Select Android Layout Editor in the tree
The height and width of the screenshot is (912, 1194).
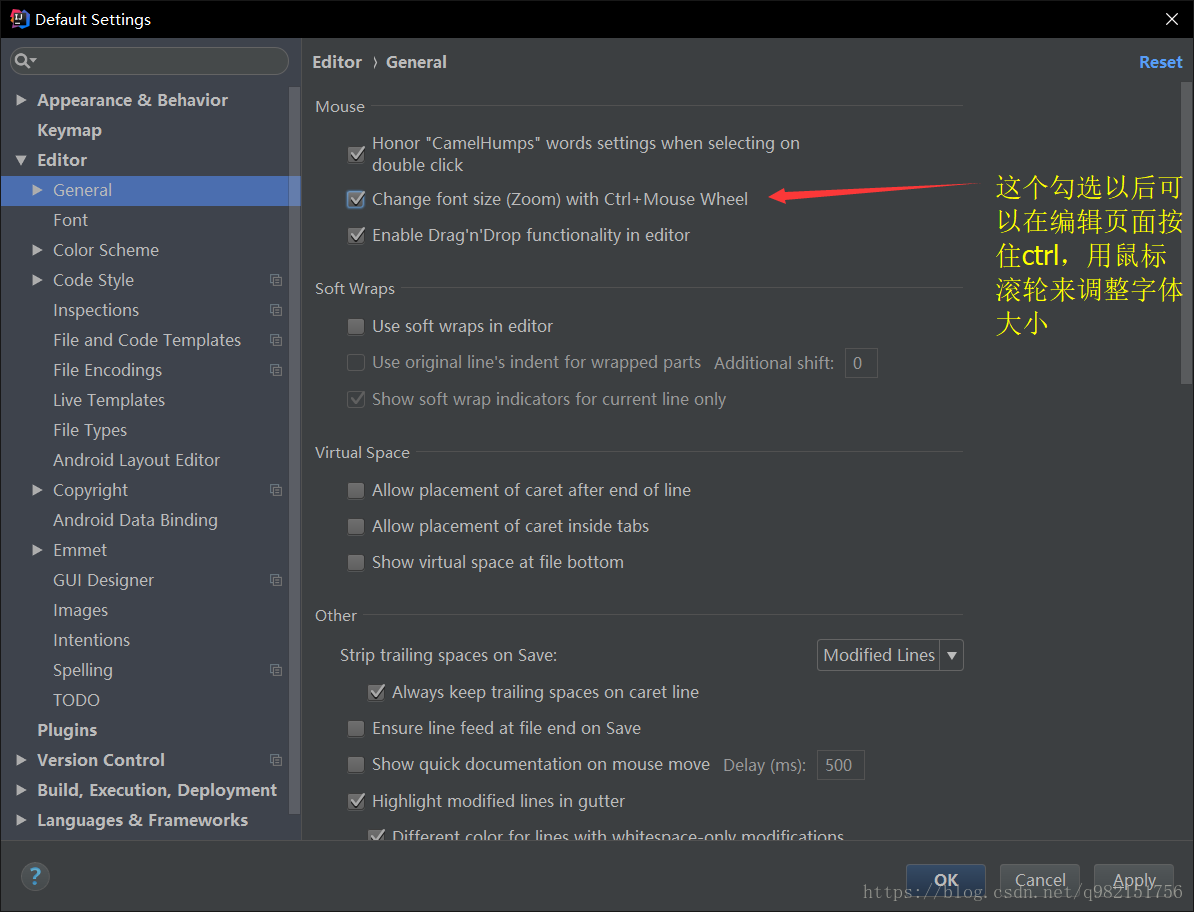click(136, 460)
